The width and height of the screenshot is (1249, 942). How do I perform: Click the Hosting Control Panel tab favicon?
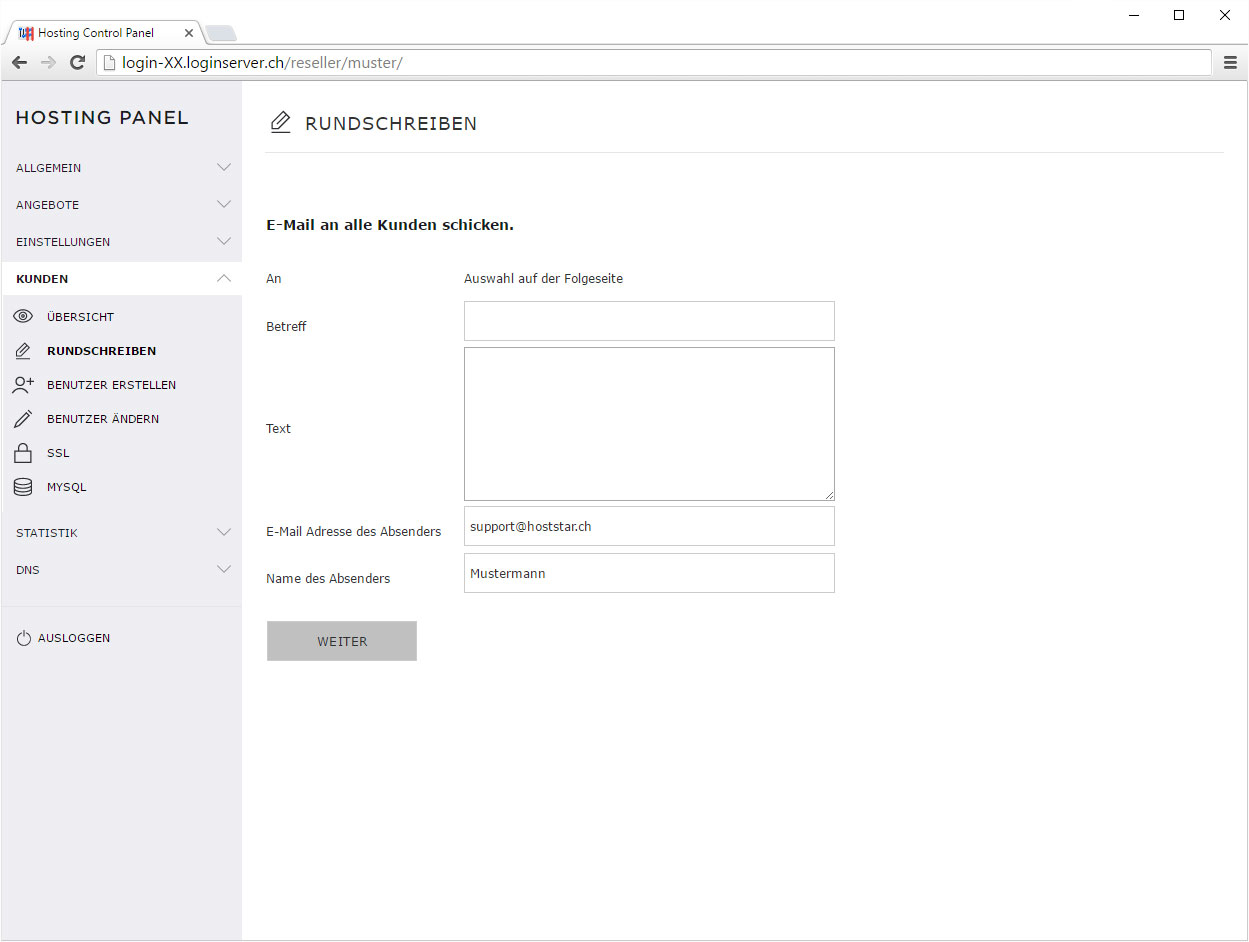pos(26,33)
